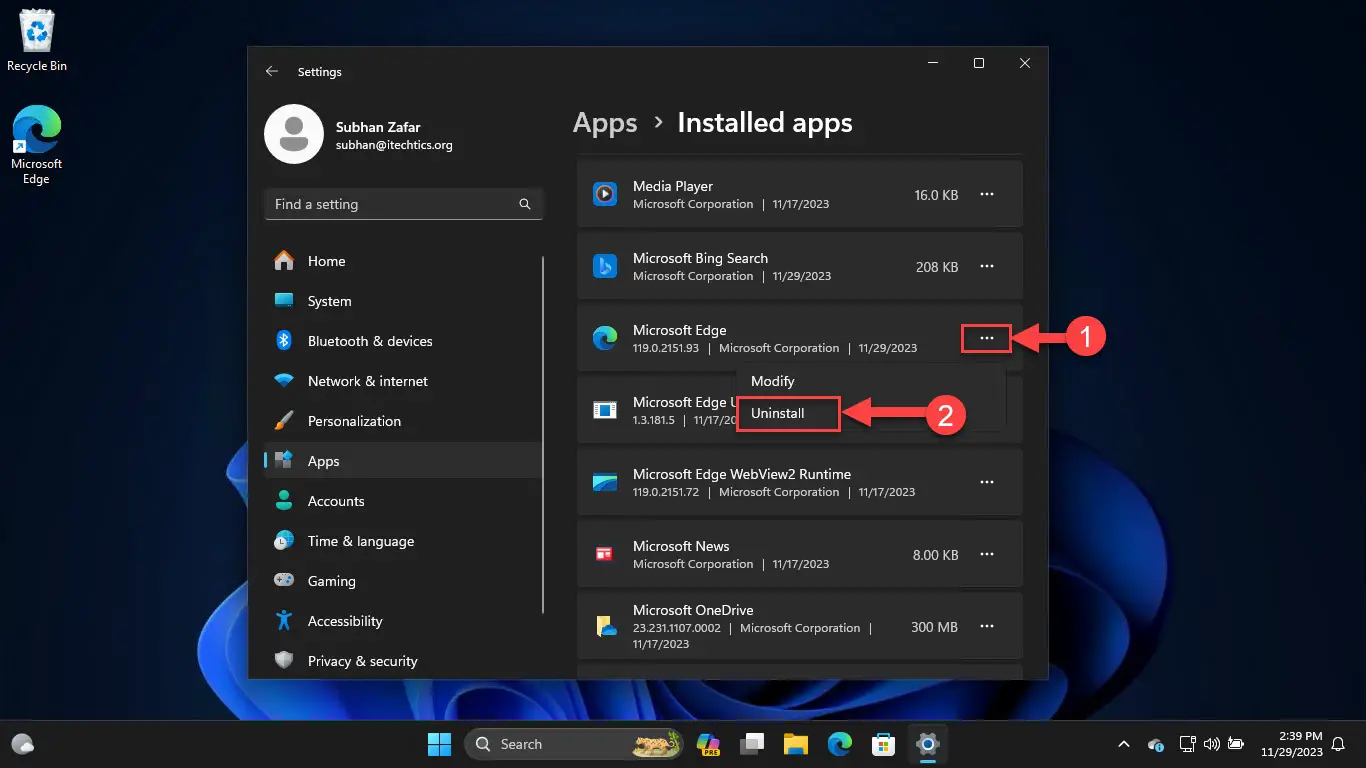Open more options for Microsoft Bing Search

(x=987, y=266)
